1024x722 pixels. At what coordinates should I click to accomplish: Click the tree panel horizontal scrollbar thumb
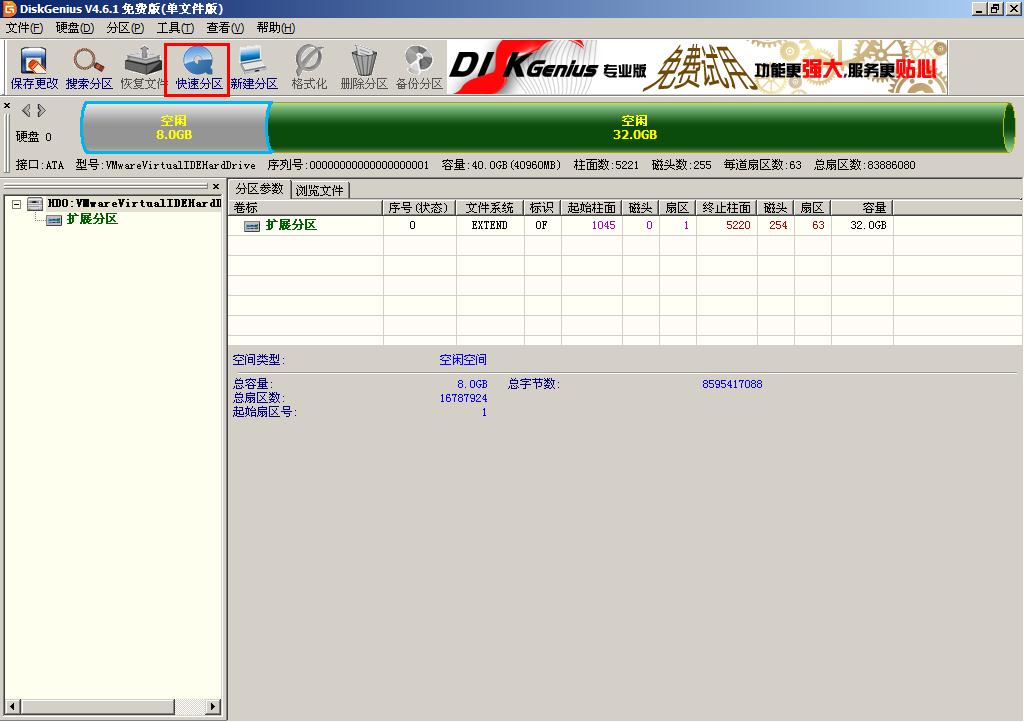pyautogui.click(x=98, y=706)
